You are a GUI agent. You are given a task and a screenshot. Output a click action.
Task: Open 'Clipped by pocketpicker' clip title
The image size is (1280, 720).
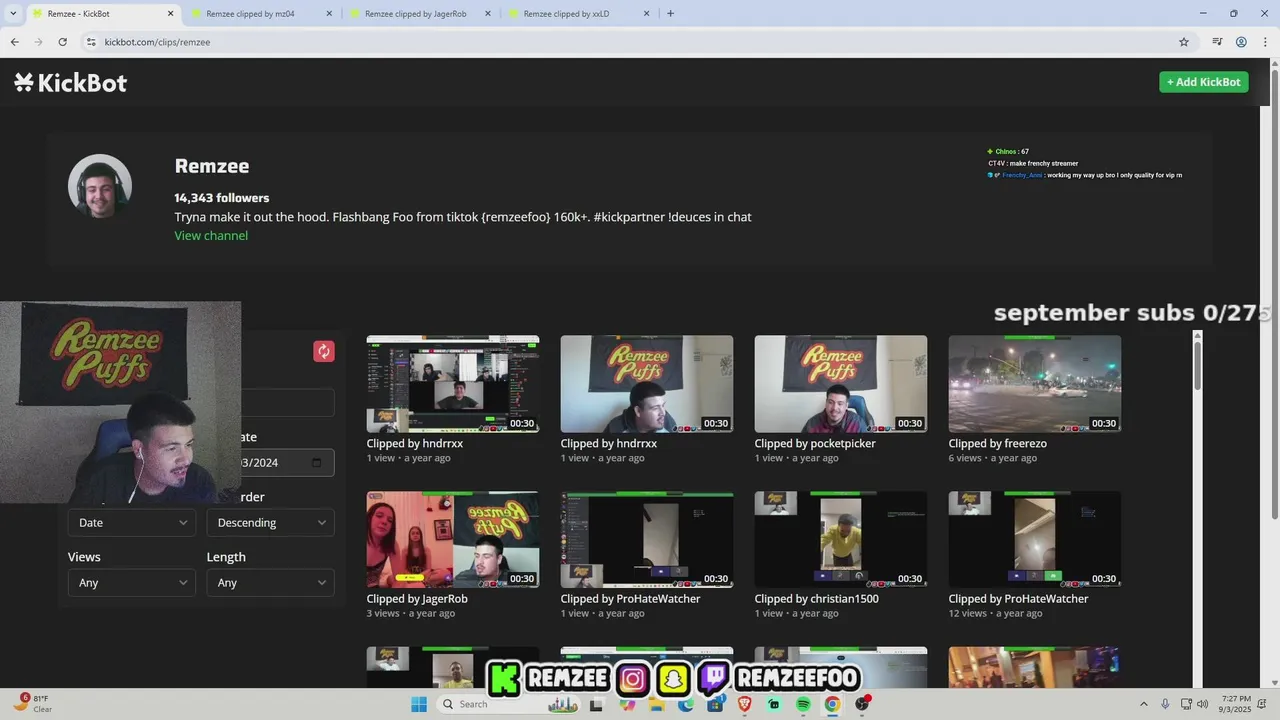pyautogui.click(x=815, y=443)
